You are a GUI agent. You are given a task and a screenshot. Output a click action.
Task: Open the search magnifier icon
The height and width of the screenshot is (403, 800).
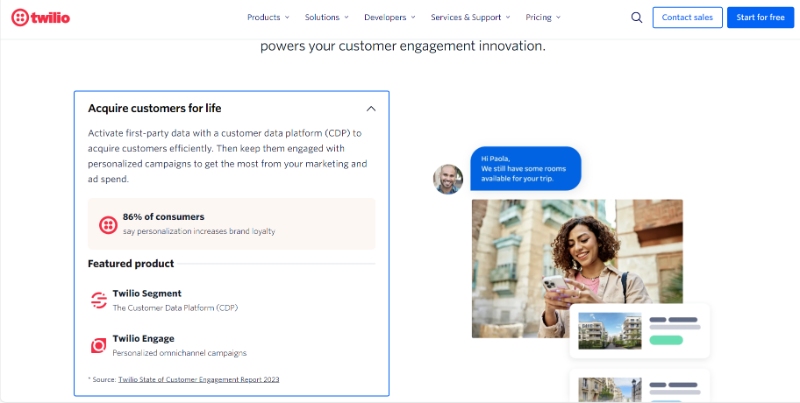[637, 17]
